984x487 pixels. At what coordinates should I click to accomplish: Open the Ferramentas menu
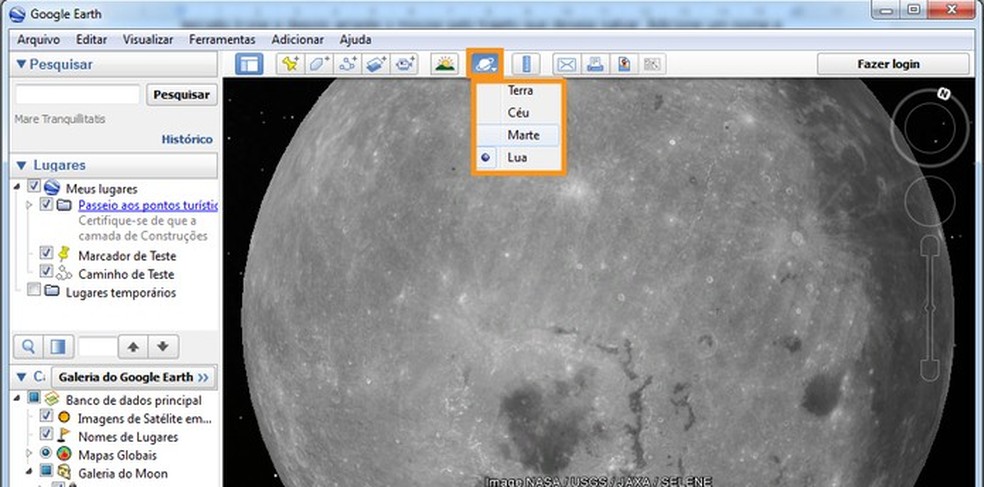click(222, 39)
